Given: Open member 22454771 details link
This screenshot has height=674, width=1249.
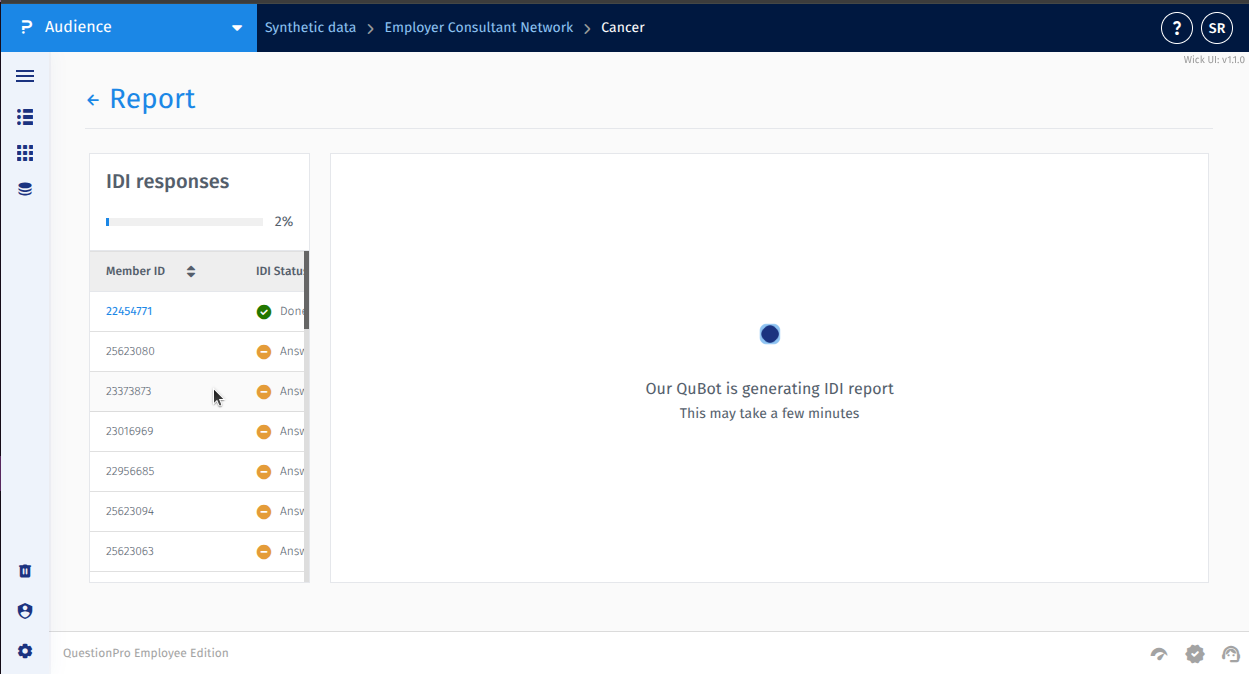Looking at the screenshot, I should 128,311.
